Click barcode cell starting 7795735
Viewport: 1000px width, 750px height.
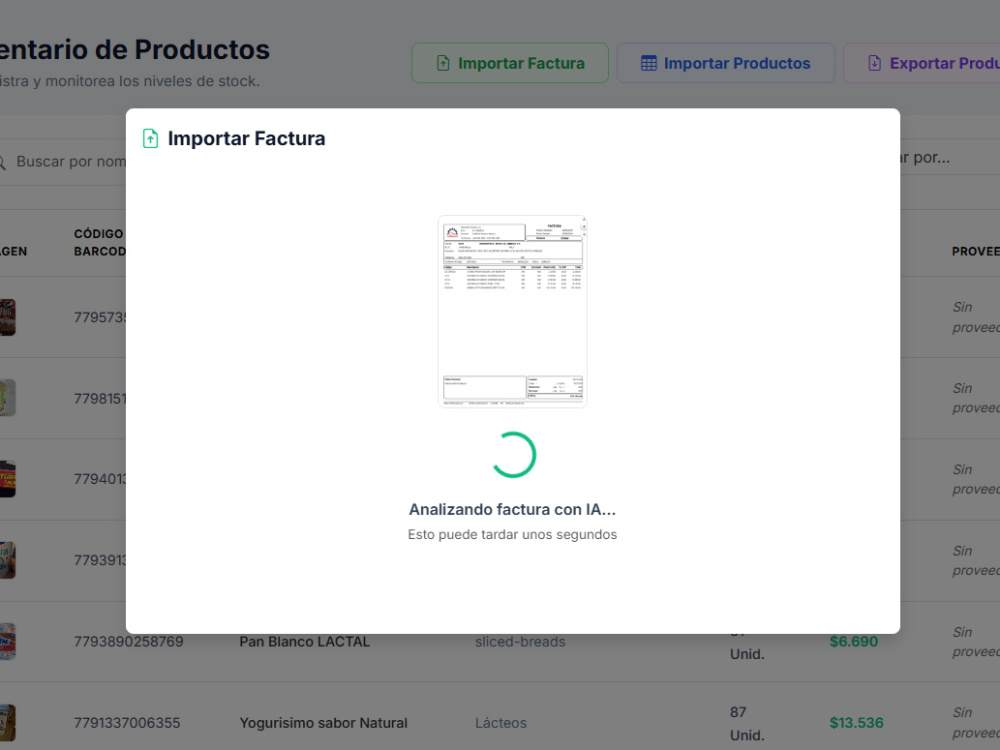click(100, 317)
